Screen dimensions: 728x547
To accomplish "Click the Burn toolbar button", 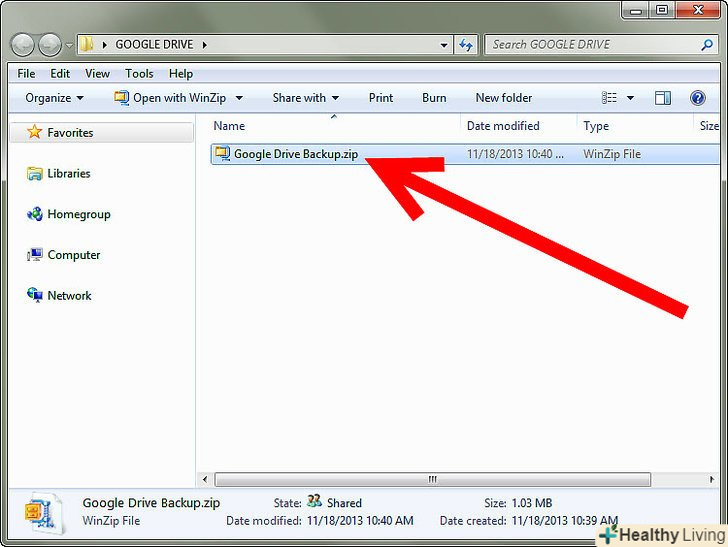I will (434, 98).
